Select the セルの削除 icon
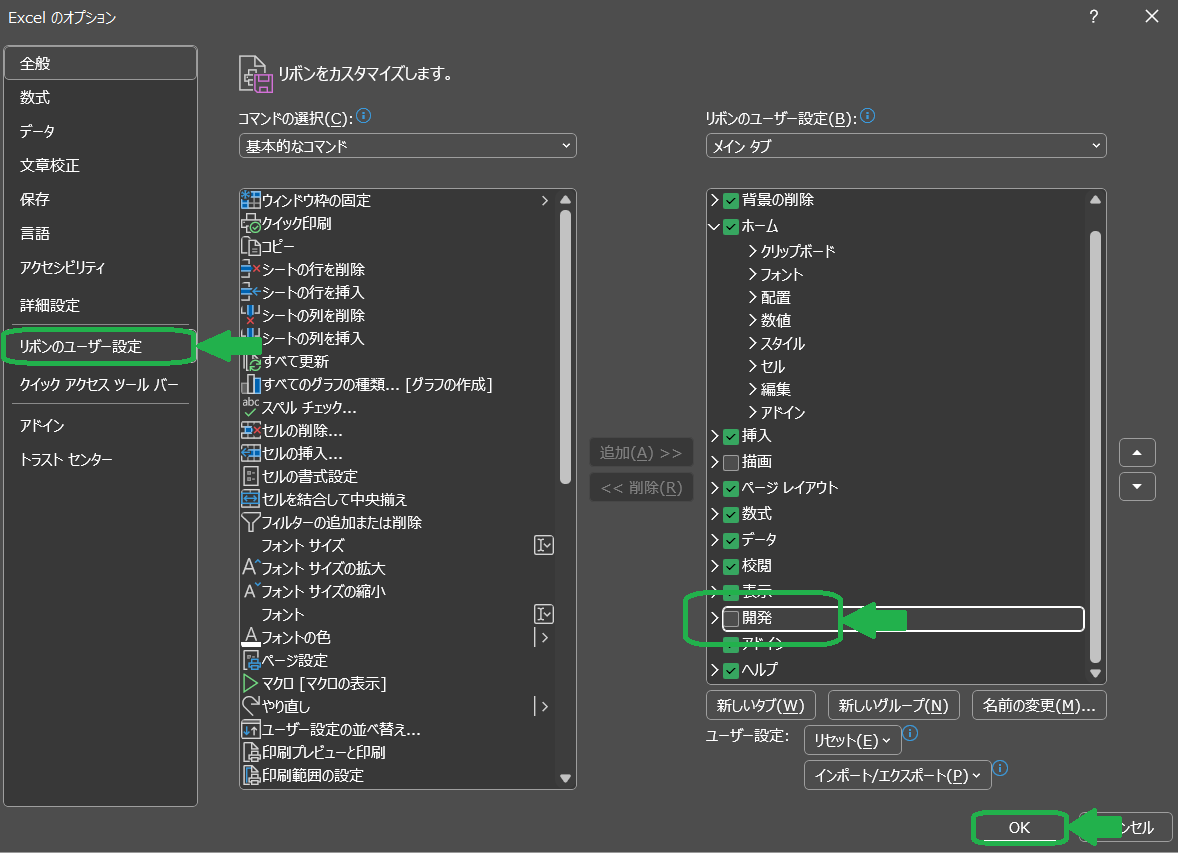Viewport: 1178px width, 853px height. click(250, 431)
